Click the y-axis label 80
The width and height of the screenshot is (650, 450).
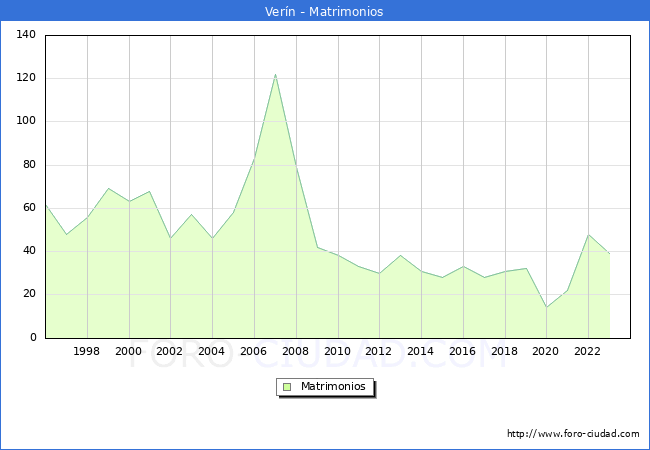pos(29,165)
